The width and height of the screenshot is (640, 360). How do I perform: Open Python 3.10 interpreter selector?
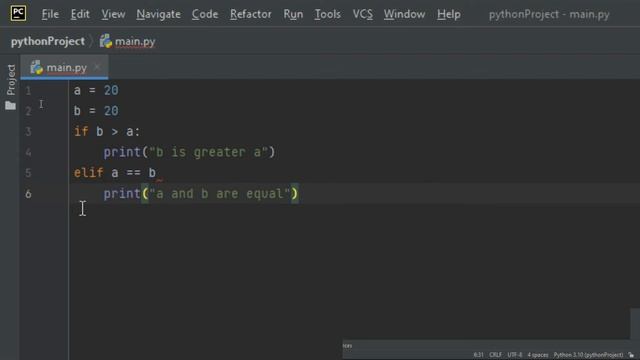coord(588,355)
